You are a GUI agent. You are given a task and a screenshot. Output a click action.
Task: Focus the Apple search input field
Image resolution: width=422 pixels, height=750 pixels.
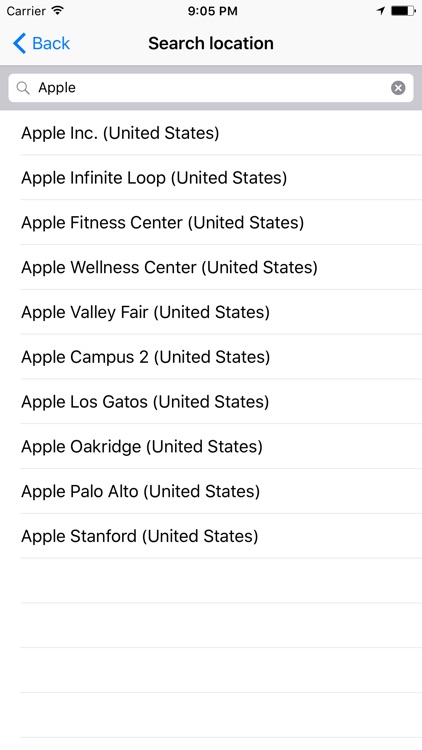211,88
